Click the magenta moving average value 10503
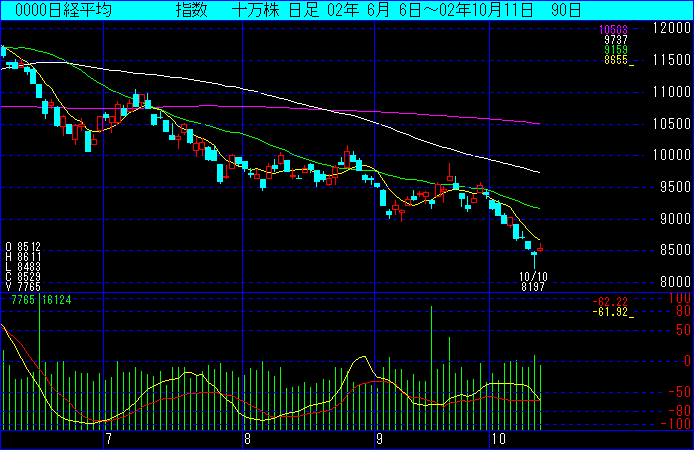 (613, 30)
